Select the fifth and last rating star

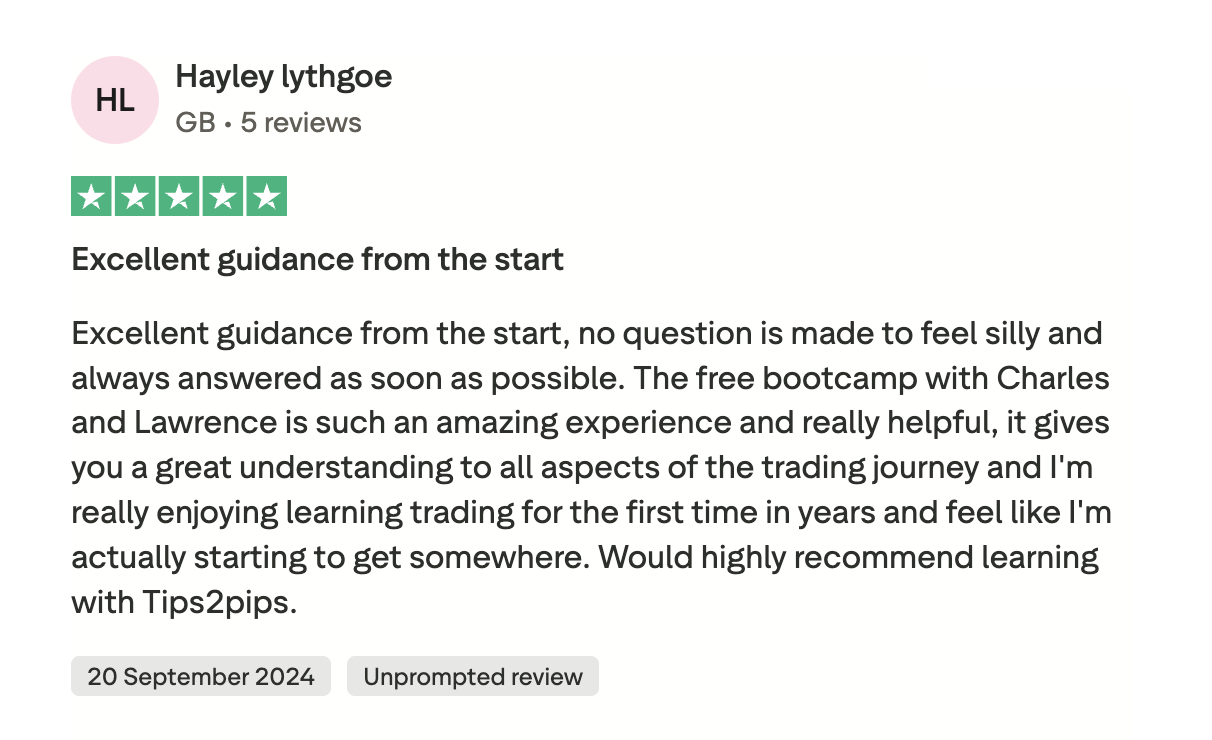266,196
